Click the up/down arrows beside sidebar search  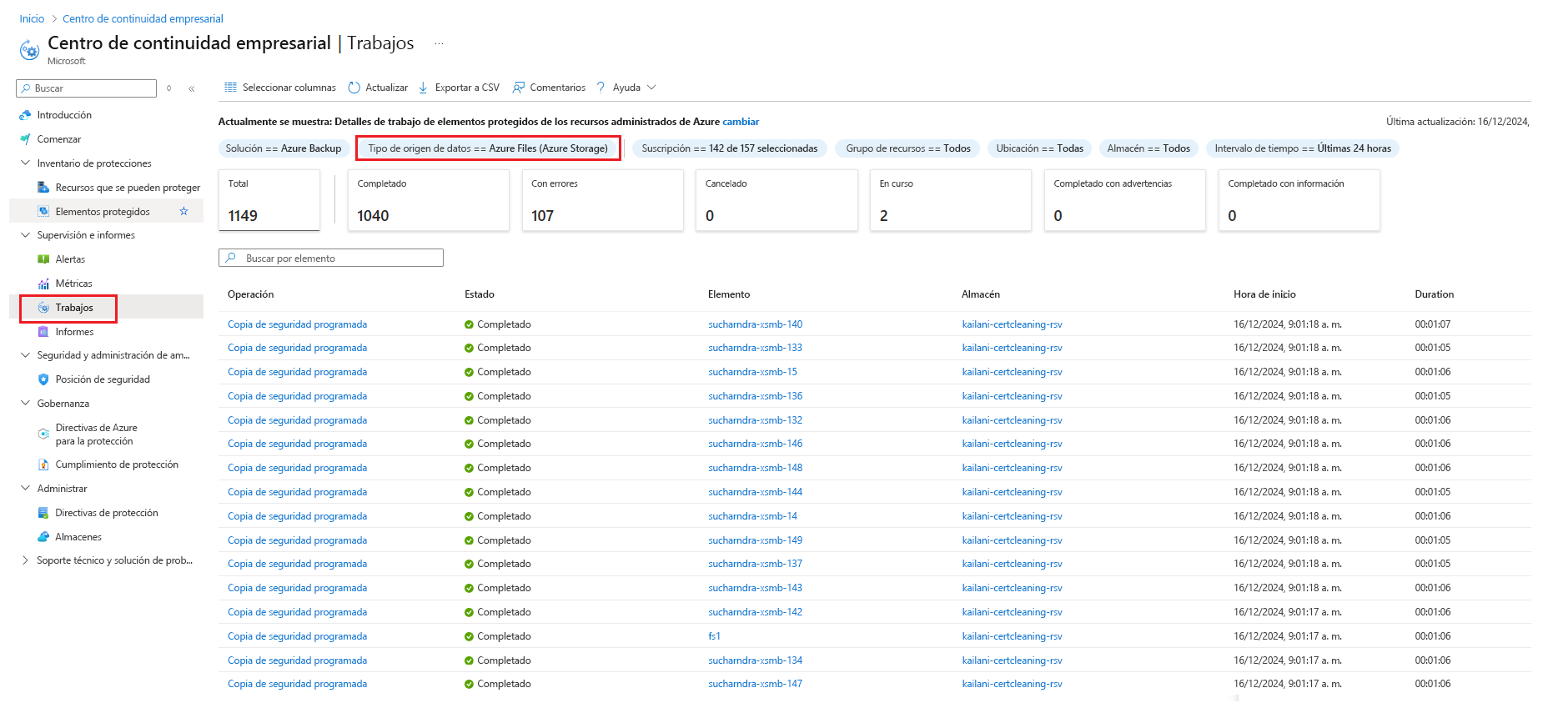tap(168, 88)
